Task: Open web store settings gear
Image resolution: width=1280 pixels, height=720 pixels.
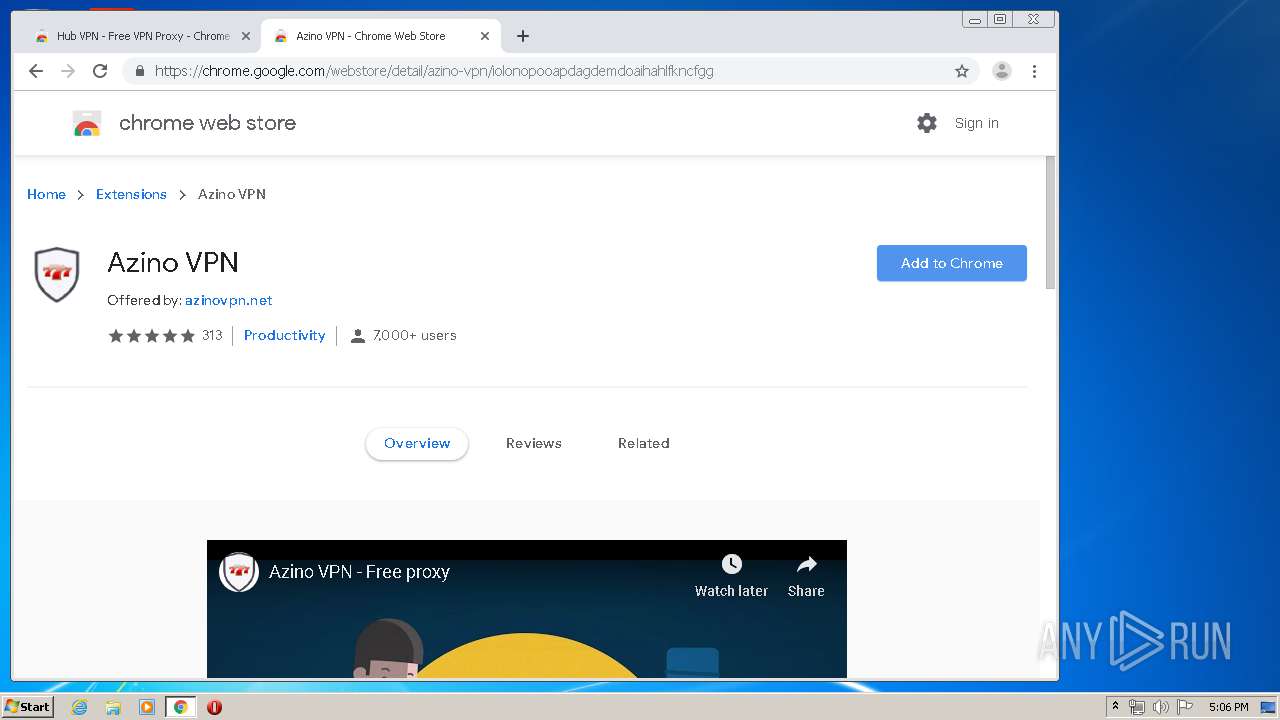Action: (927, 123)
